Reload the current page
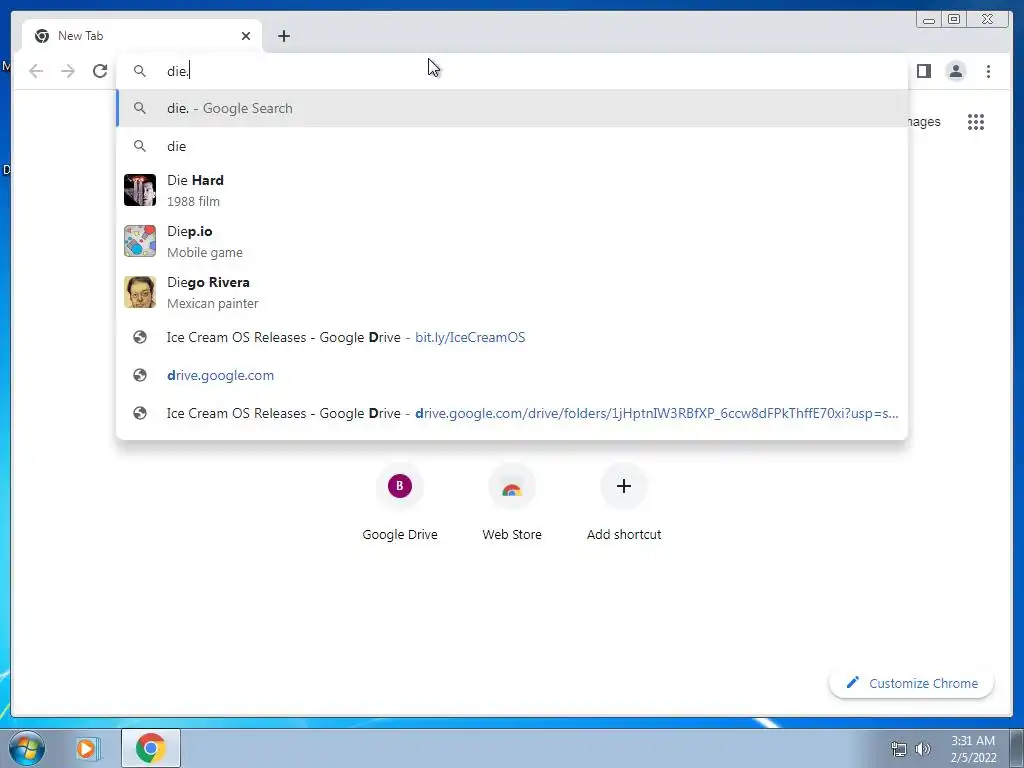 (x=100, y=71)
